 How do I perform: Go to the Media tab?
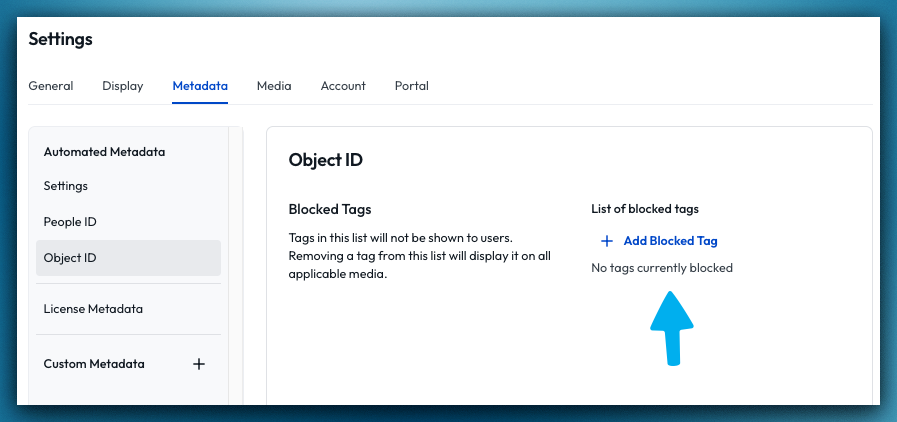274,86
